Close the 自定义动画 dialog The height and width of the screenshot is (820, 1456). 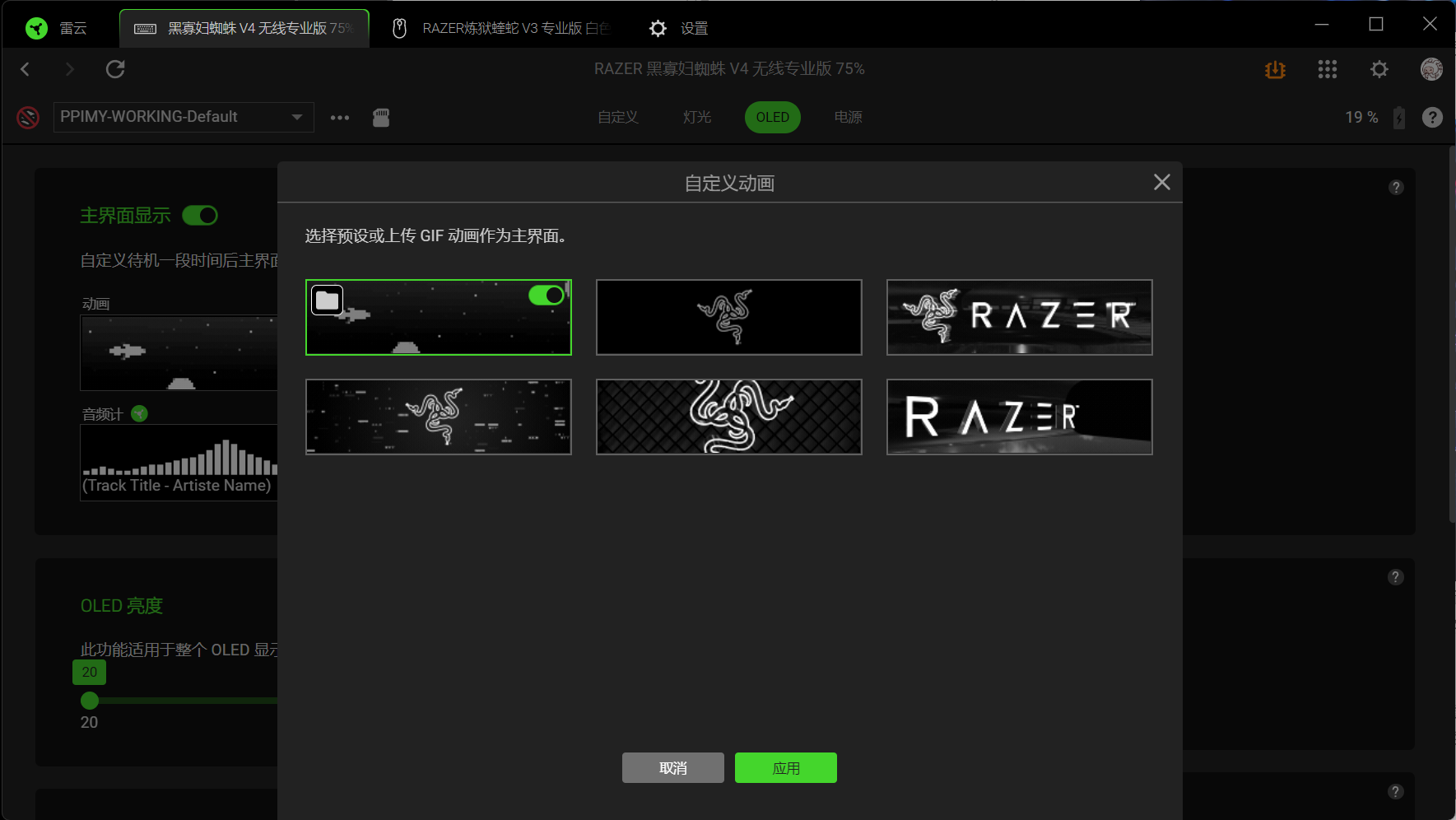click(1162, 182)
